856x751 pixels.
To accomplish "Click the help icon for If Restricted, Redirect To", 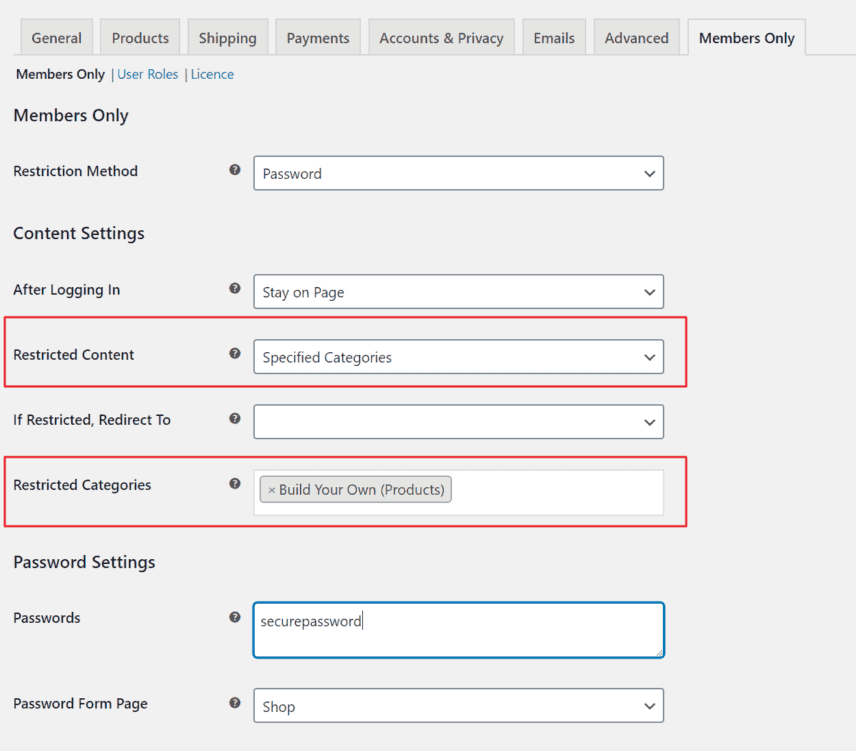I will (x=234, y=418).
